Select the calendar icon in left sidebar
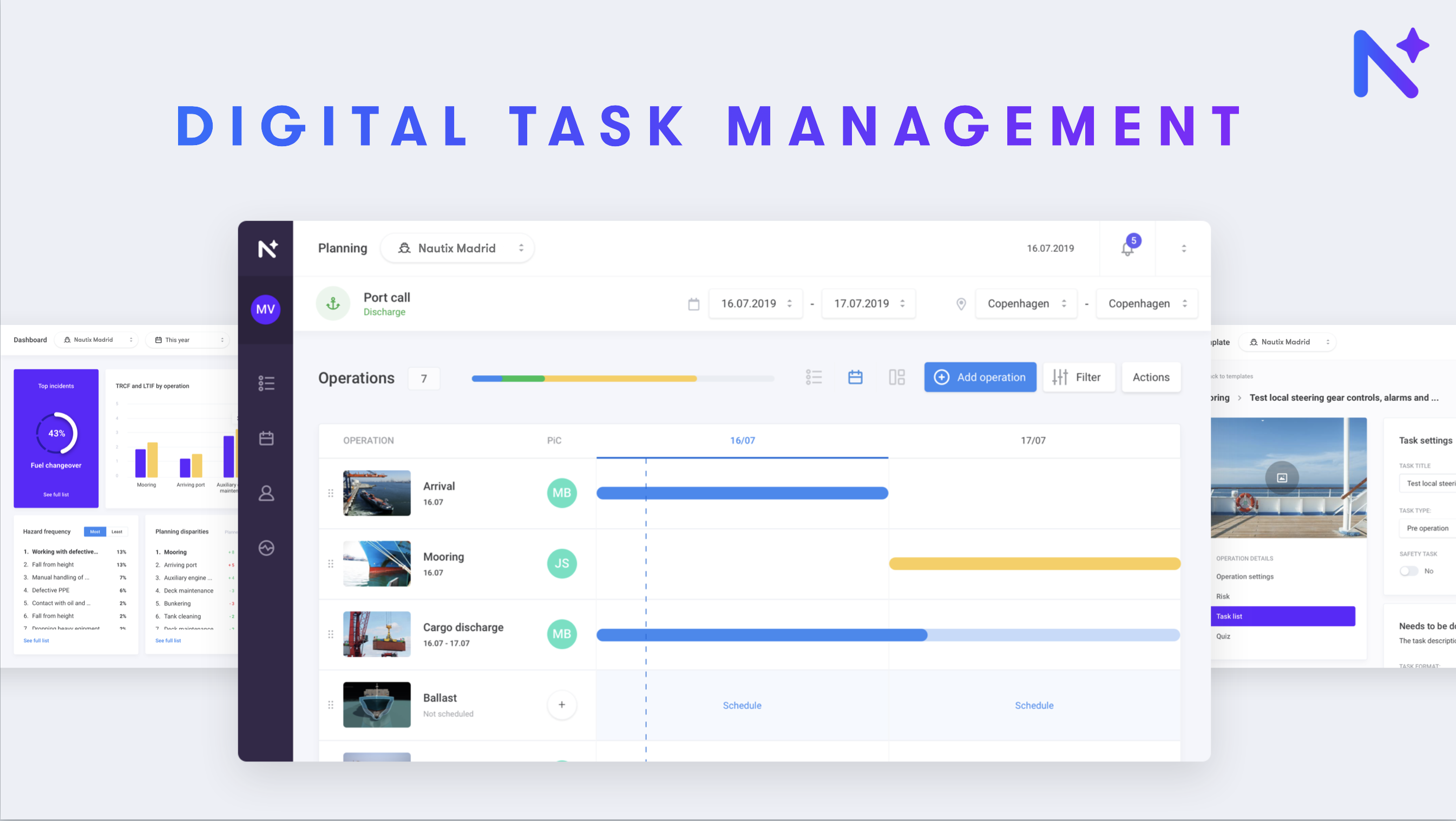Screen dimensions: 1456x821 pyautogui.click(x=266, y=438)
